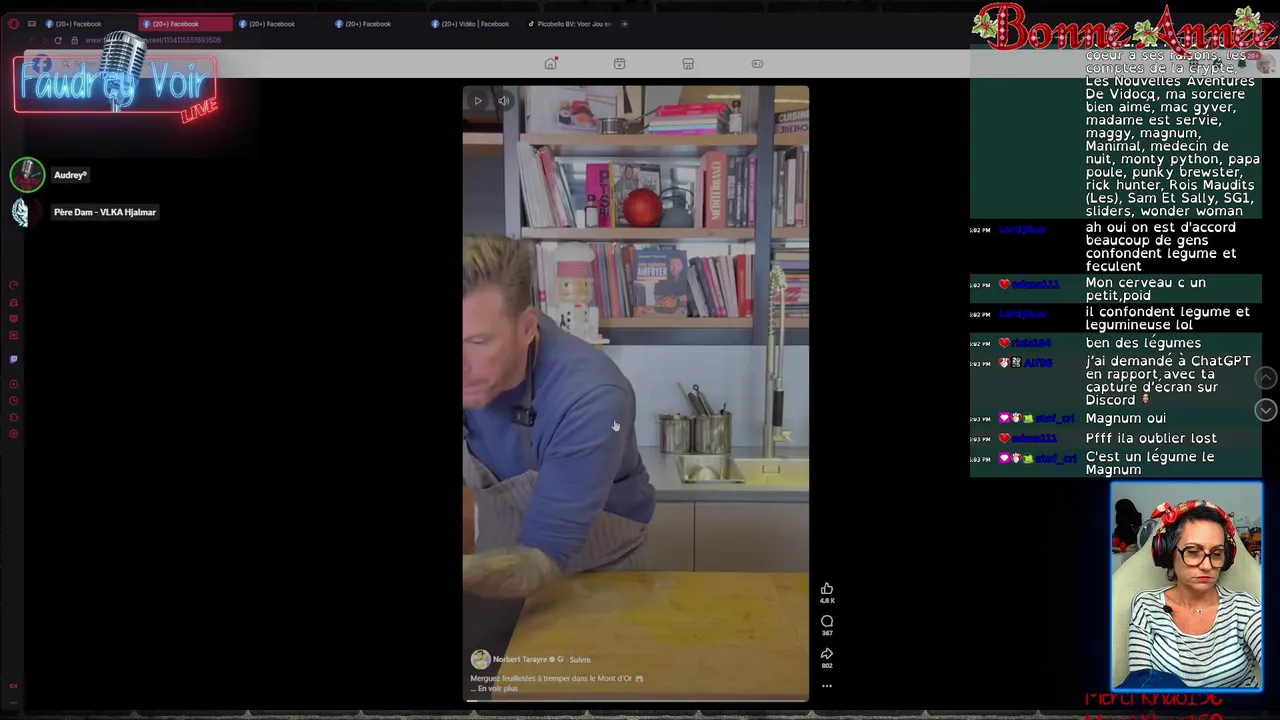The image size is (1280, 720).
Task: Switch to the Vidéo | Facebook tab
Action: pos(472,24)
